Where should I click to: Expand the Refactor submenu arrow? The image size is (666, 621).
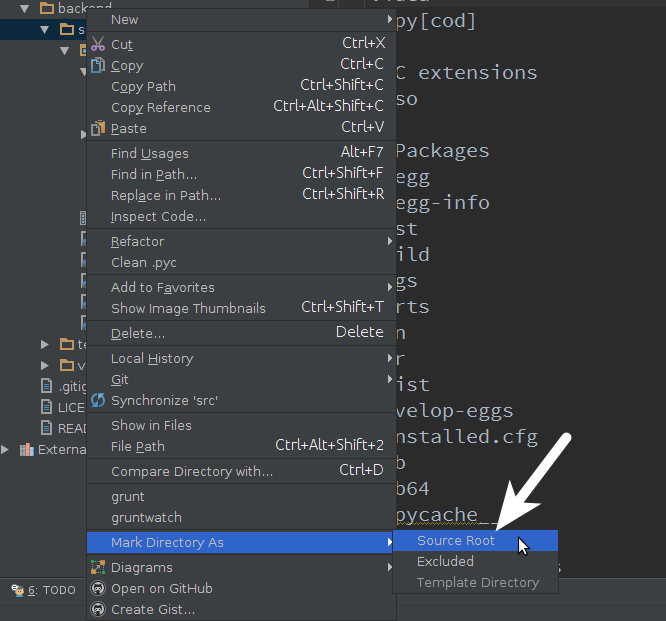click(389, 241)
